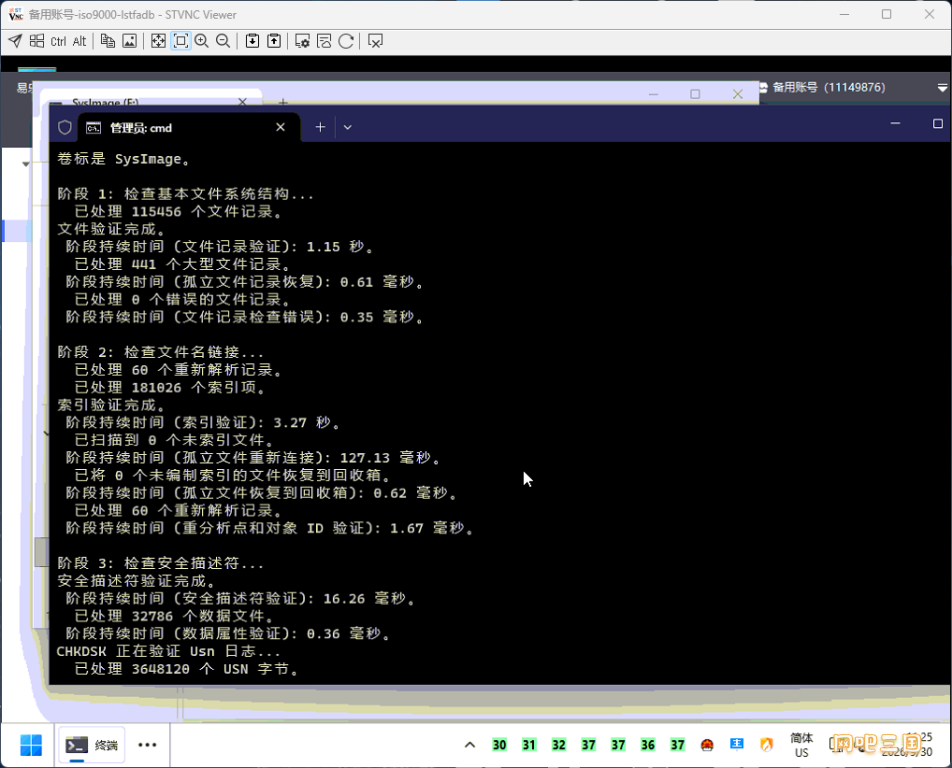This screenshot has width=952, height=768.
Task: Click the disconnect icon in STVNC toolbar
Action: coord(375,41)
